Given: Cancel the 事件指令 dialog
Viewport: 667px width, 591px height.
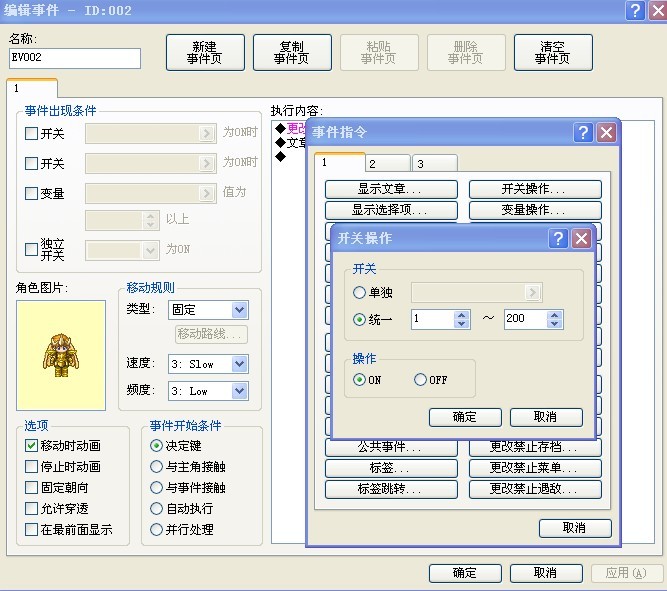Looking at the screenshot, I should click(575, 528).
